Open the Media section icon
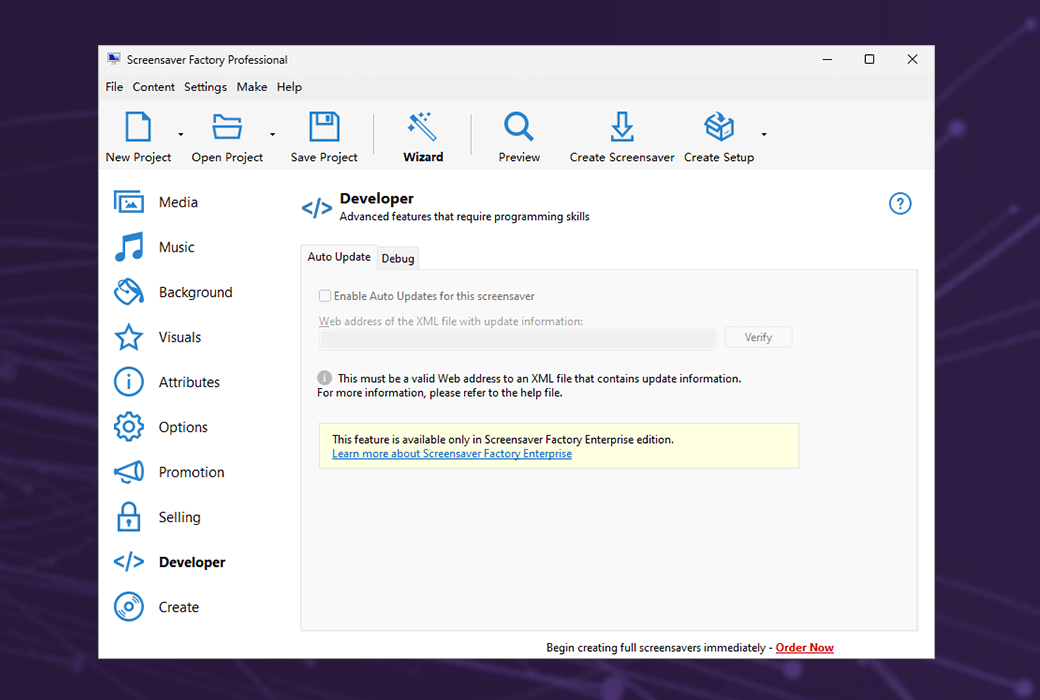Image resolution: width=1040 pixels, height=700 pixels. coord(129,202)
